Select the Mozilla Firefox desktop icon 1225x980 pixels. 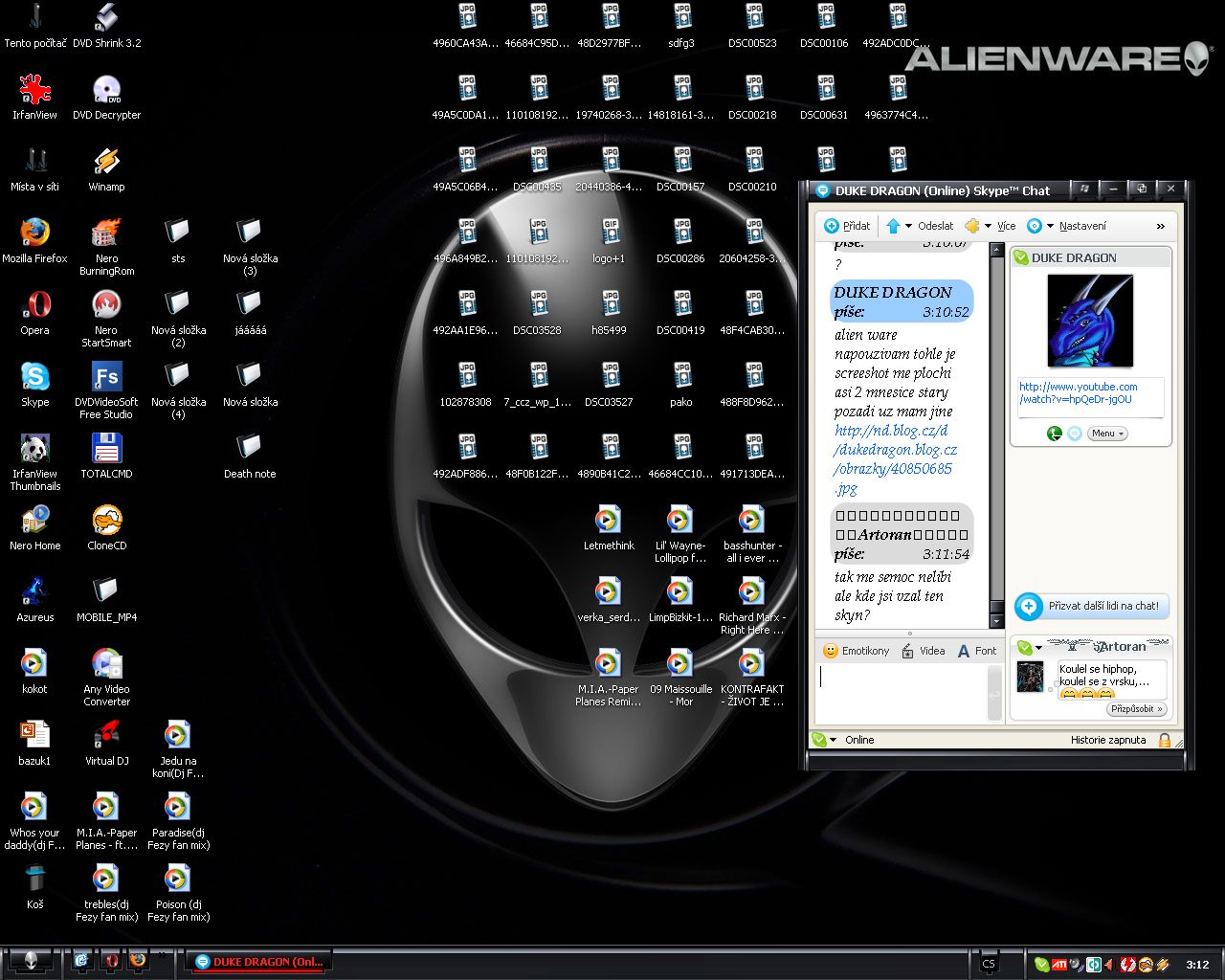(x=35, y=241)
